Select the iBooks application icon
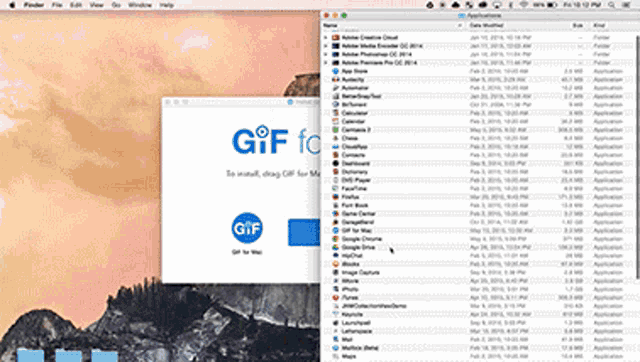 pos(336,264)
